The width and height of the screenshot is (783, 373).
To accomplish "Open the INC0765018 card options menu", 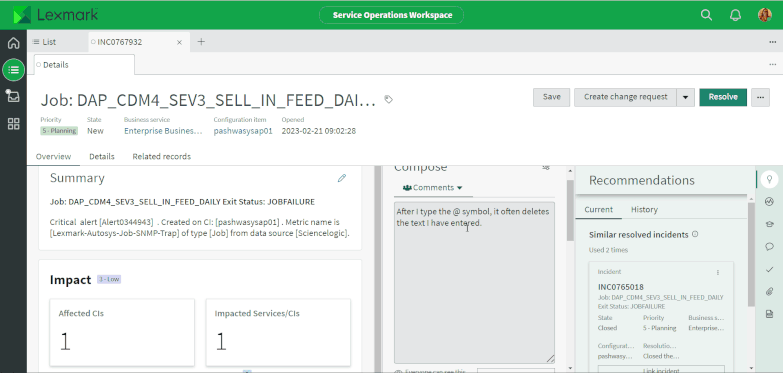I will click(718, 273).
